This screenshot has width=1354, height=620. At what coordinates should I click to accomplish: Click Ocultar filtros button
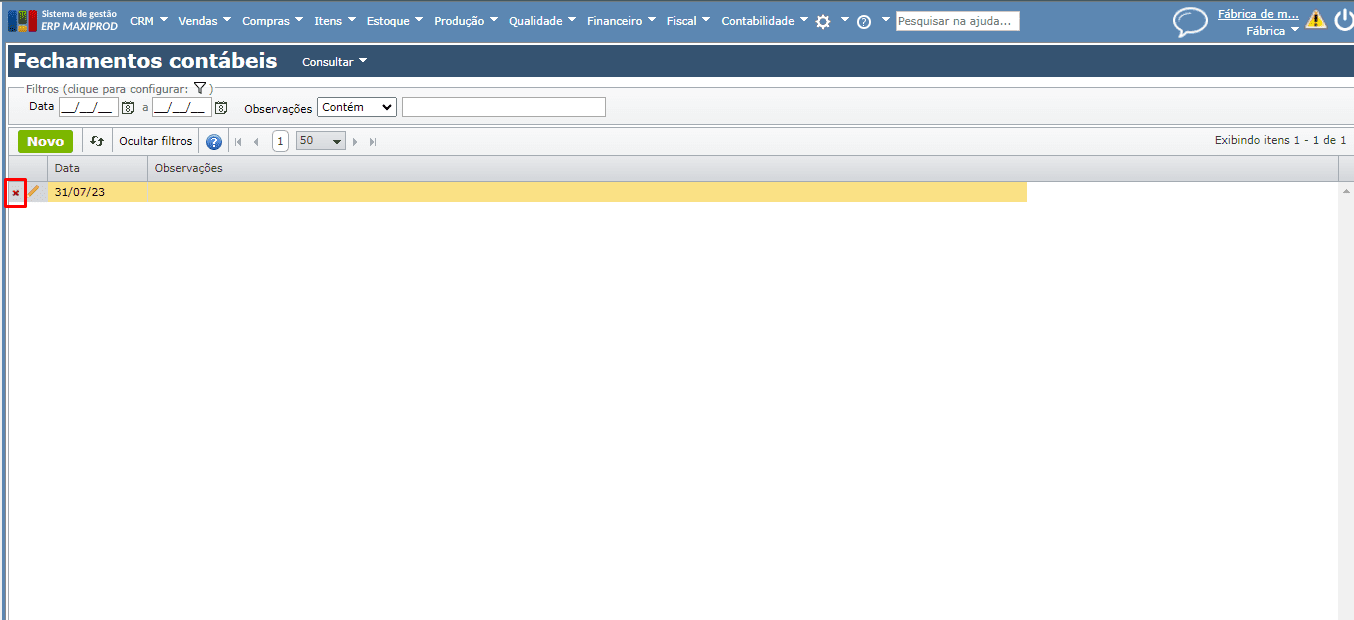pos(155,141)
